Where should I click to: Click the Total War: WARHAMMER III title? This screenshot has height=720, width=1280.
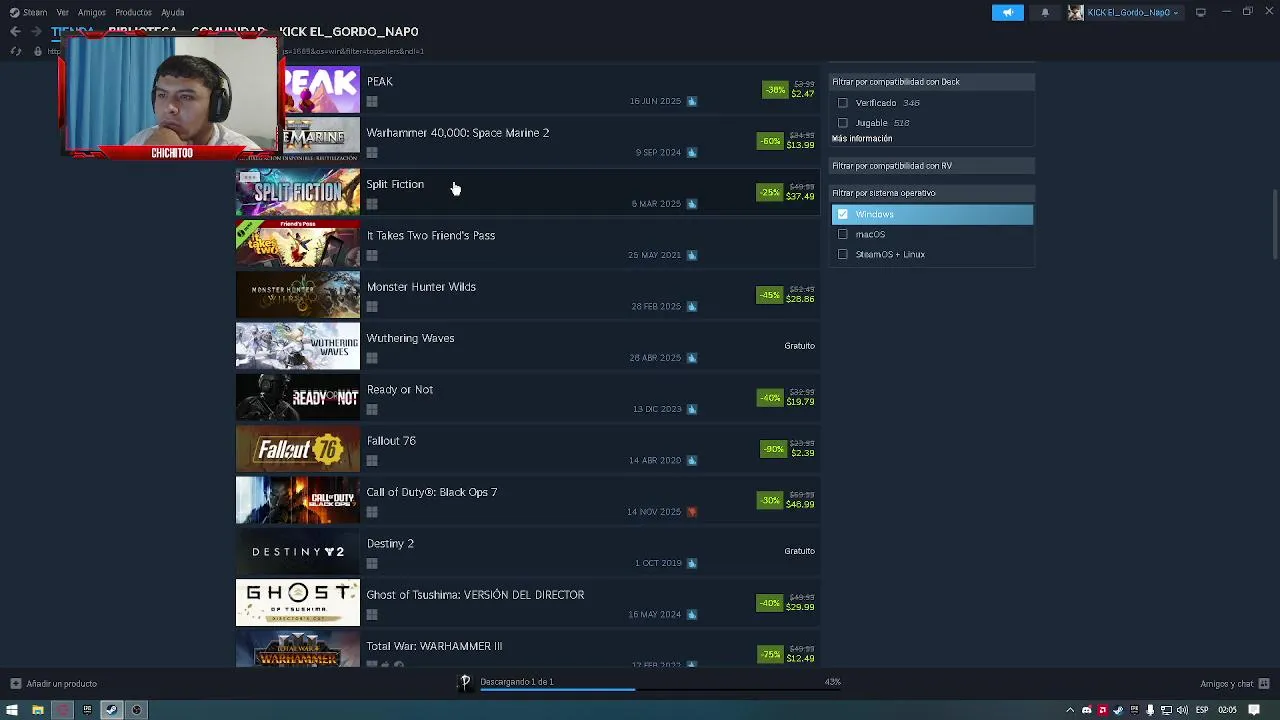click(434, 646)
